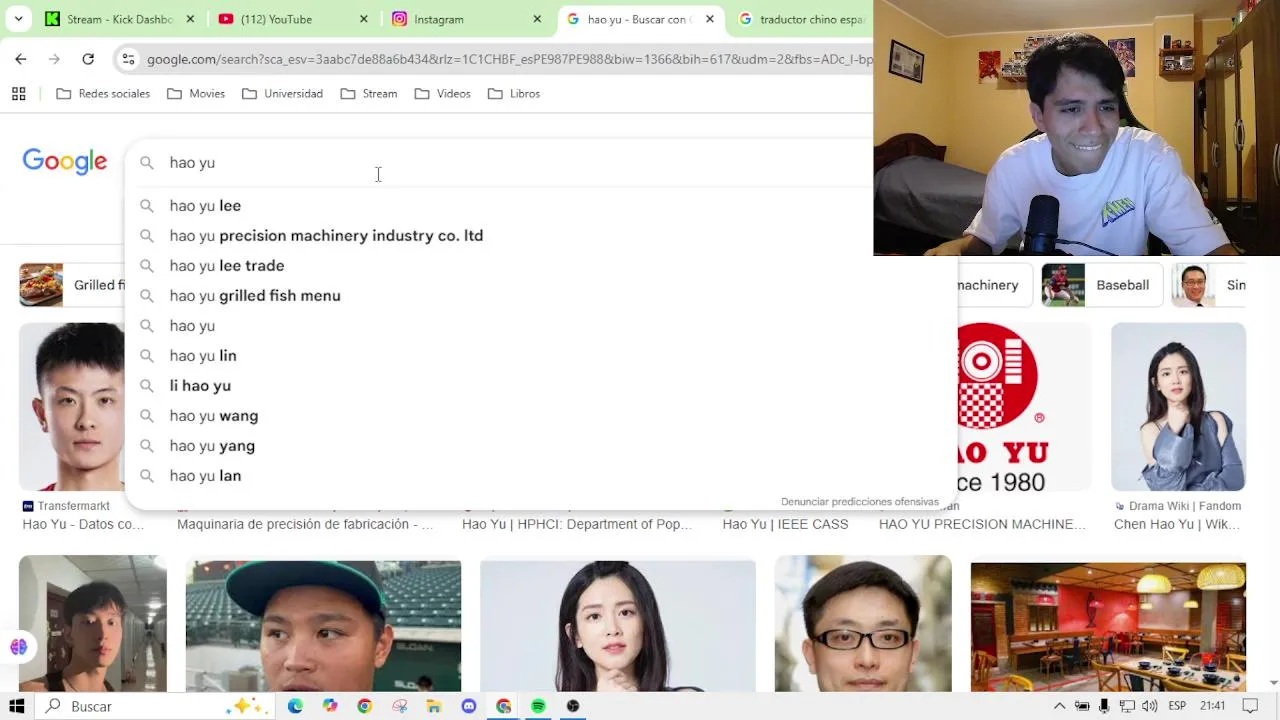
Task: Switch to the traductor chino español tab
Action: point(805,19)
